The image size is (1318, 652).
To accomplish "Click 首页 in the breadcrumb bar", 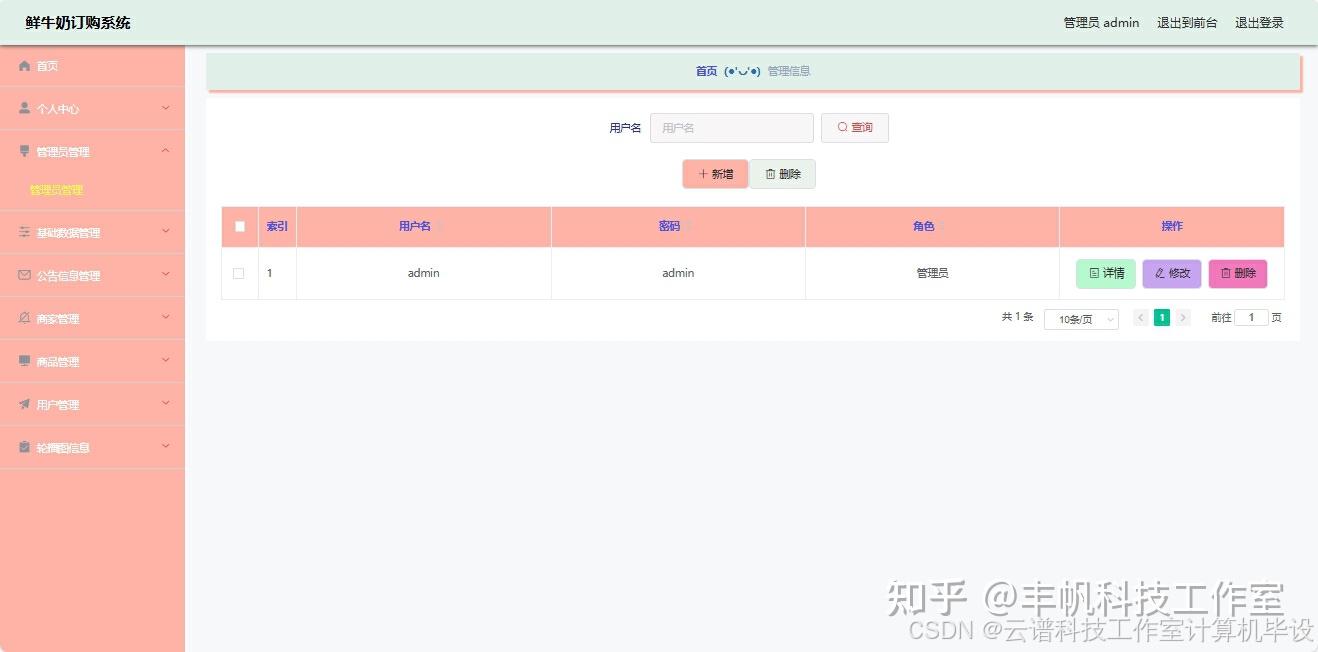I will coord(706,71).
